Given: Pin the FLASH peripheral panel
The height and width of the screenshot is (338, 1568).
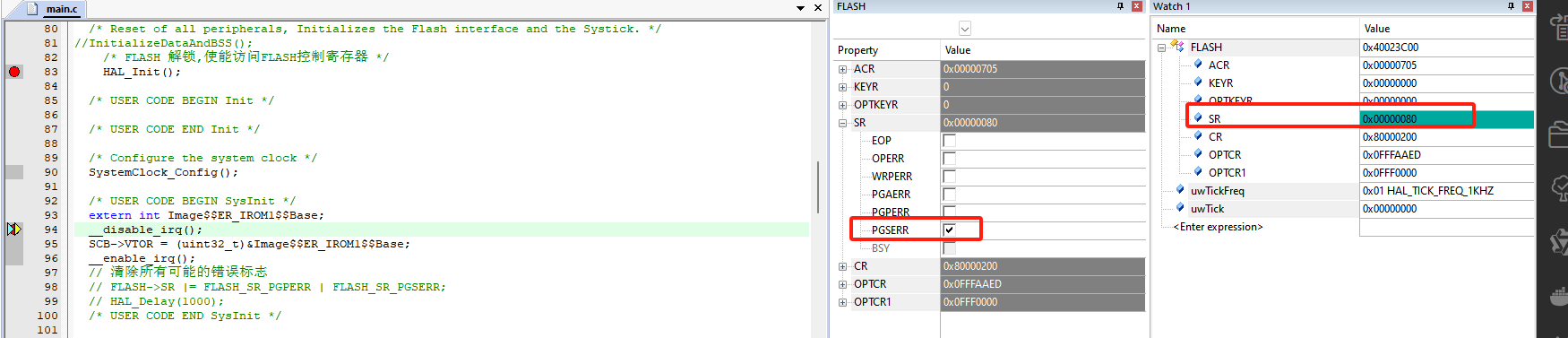Looking at the screenshot, I should pos(1120,6).
